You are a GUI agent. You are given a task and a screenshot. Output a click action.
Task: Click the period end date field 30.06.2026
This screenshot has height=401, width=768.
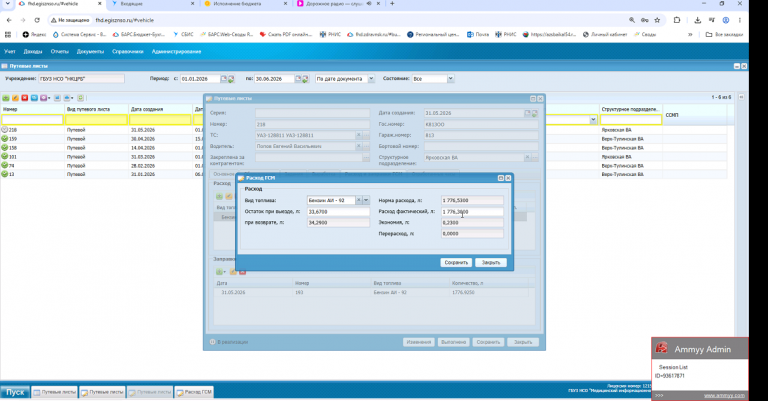coord(274,79)
